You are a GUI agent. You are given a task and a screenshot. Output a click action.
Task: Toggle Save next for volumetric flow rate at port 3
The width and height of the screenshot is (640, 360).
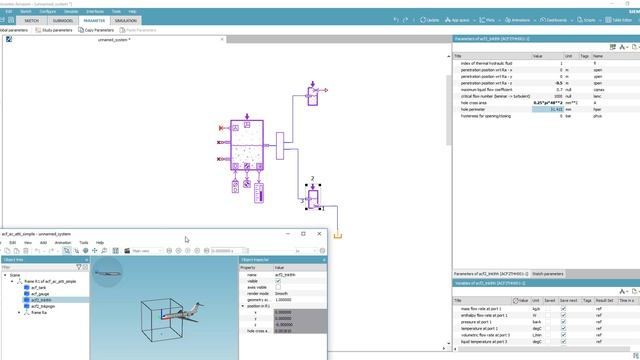(x=563, y=335)
